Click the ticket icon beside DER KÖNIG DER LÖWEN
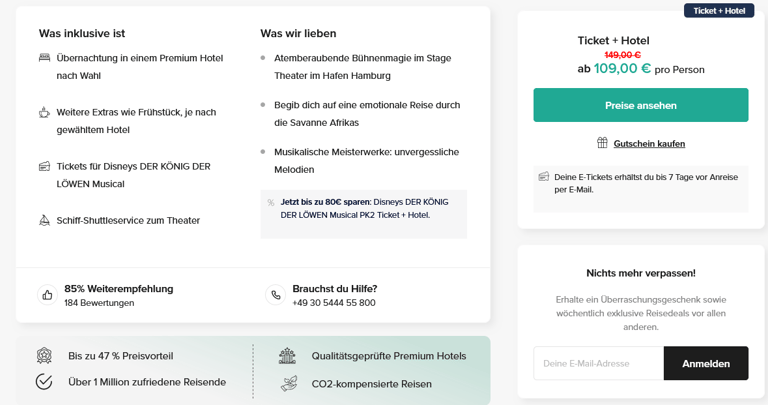Viewport: 768px width, 405px height. (44, 167)
